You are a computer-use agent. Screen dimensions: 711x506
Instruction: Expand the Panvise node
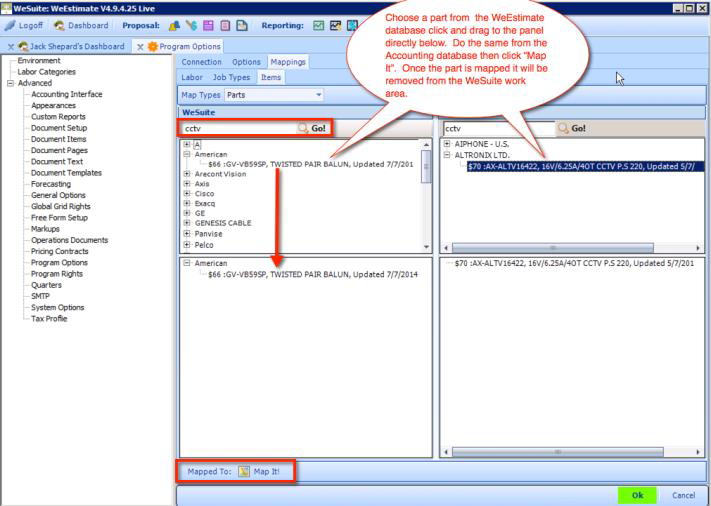coord(187,234)
